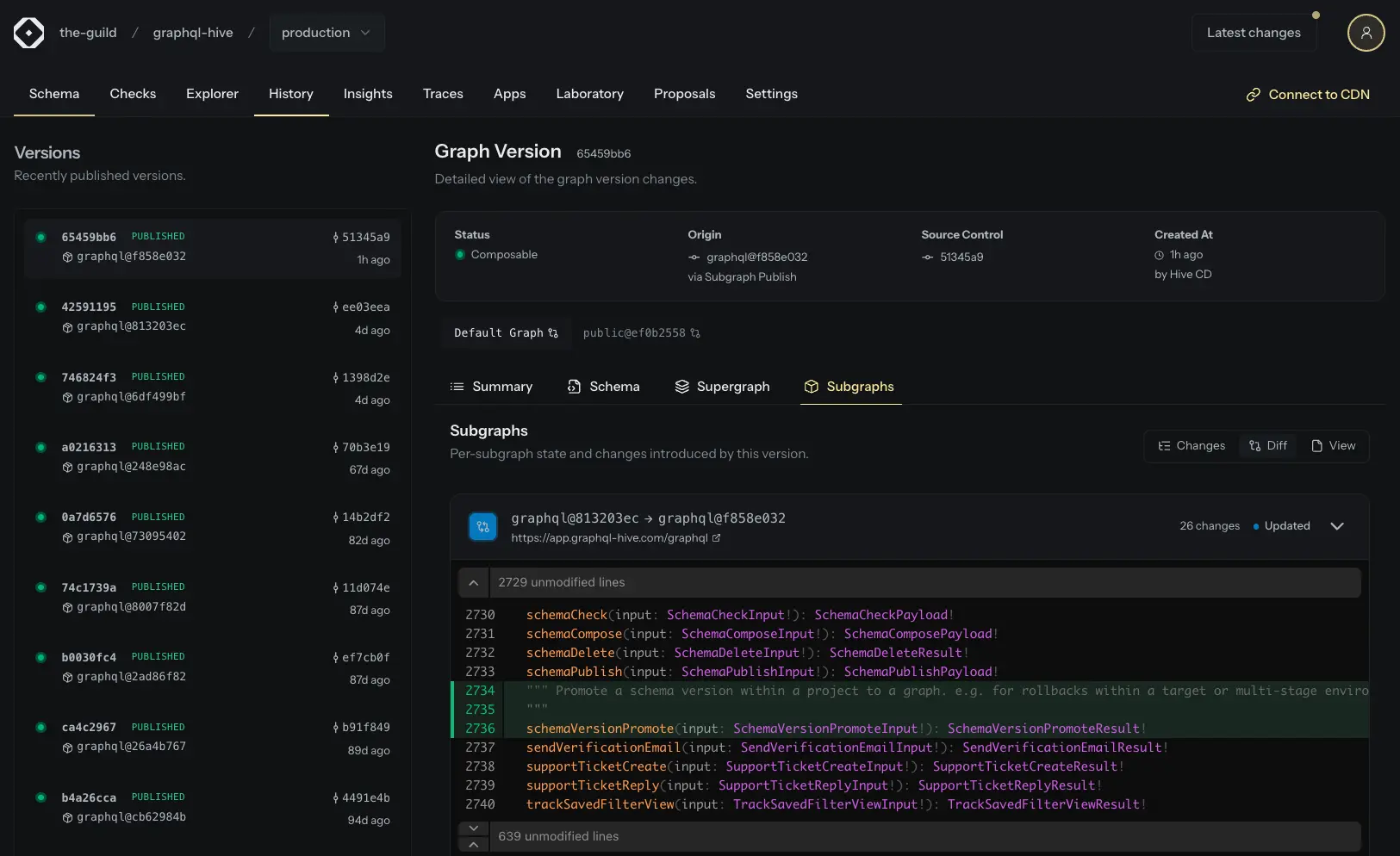Open the Settings tab
This screenshot has width=1400, height=856.
(771, 94)
